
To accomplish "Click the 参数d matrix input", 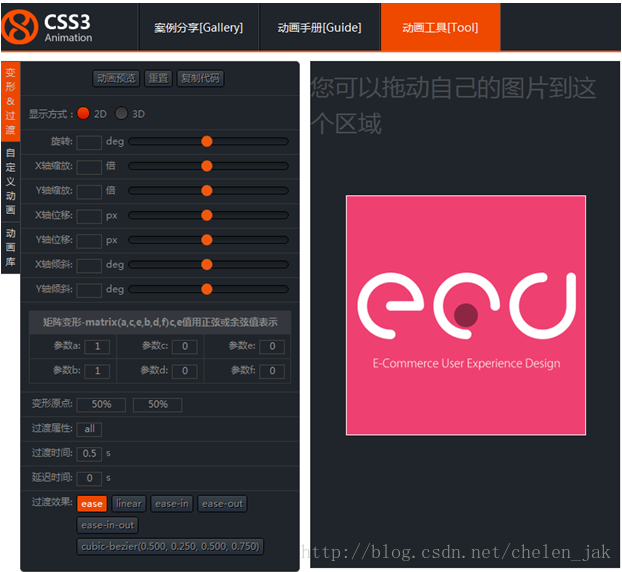I will coord(185,371).
